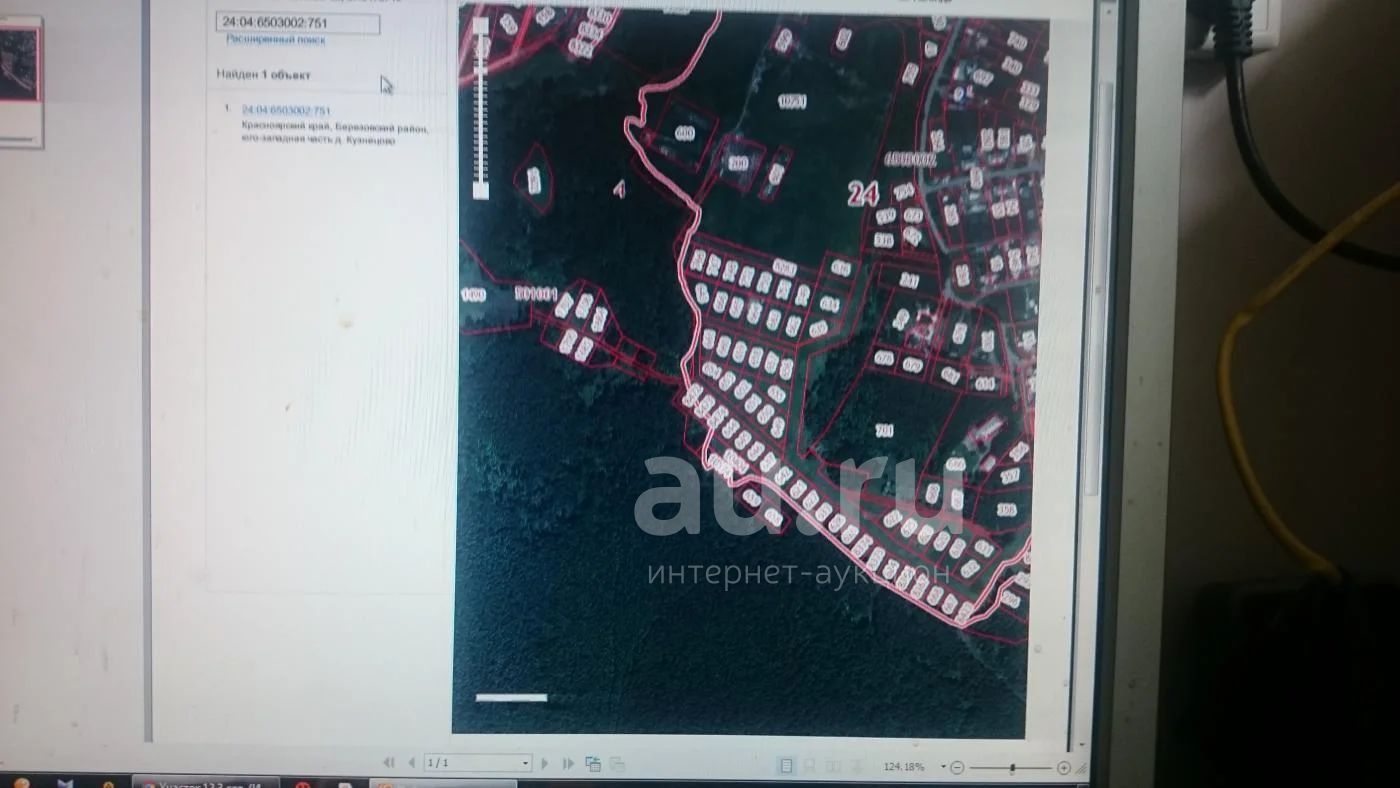Click the 'Найден 1 объект' heading

264,75
